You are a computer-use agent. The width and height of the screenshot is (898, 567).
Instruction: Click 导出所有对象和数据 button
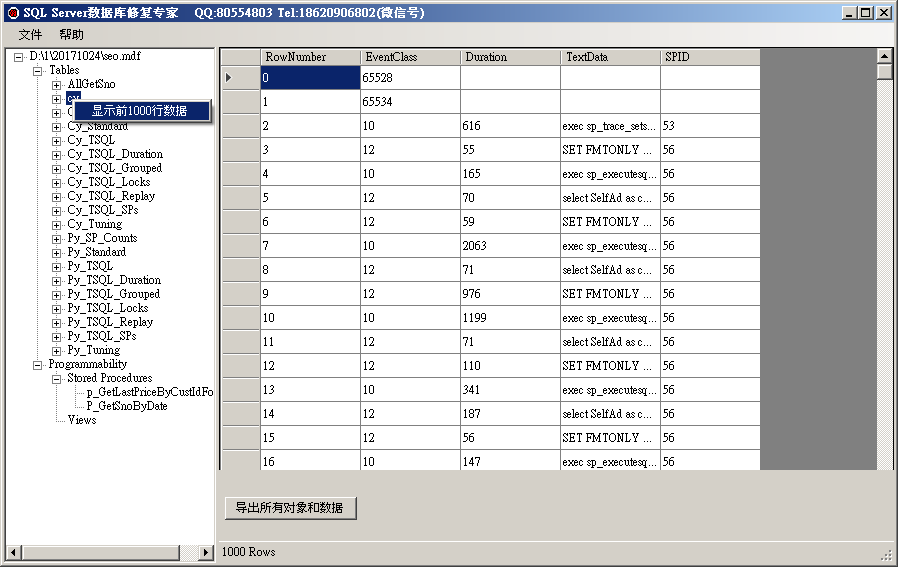coord(290,508)
